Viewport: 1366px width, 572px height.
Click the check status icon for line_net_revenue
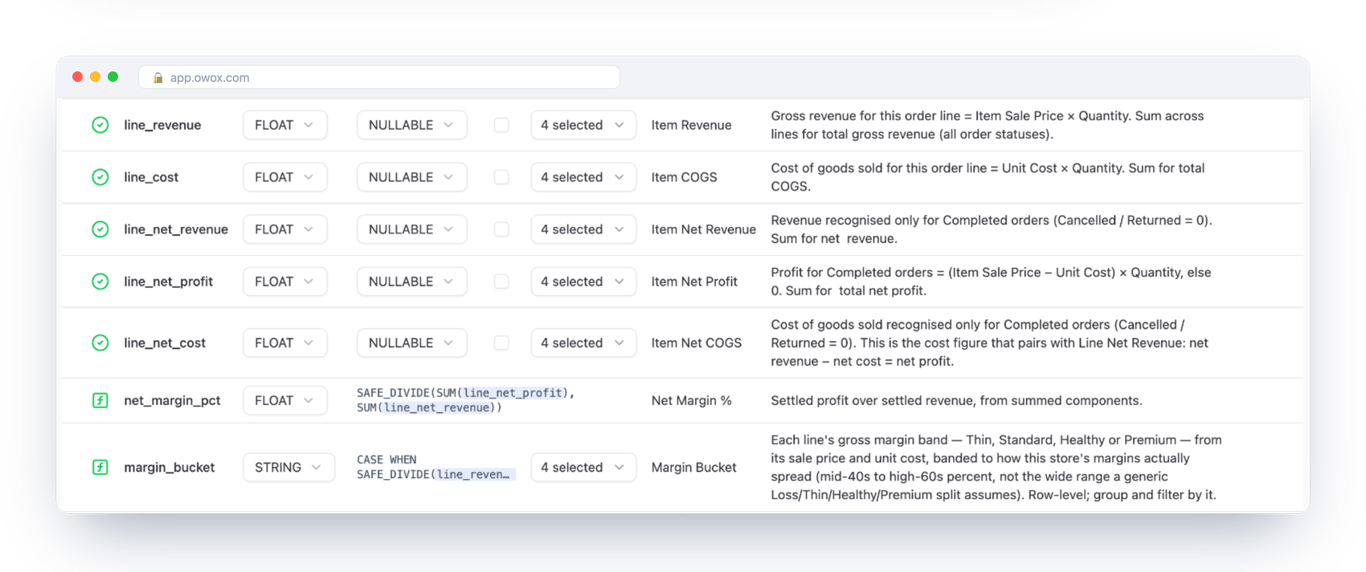(x=100, y=229)
